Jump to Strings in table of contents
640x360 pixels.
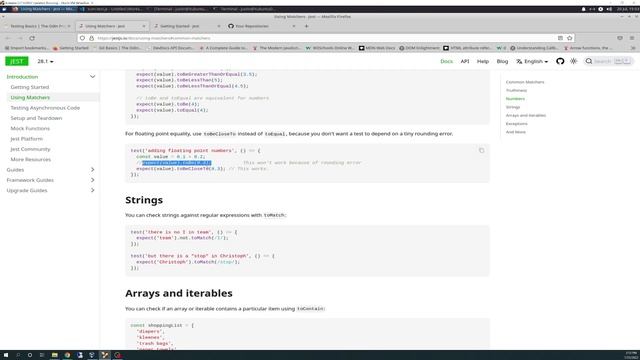[x=513, y=107]
